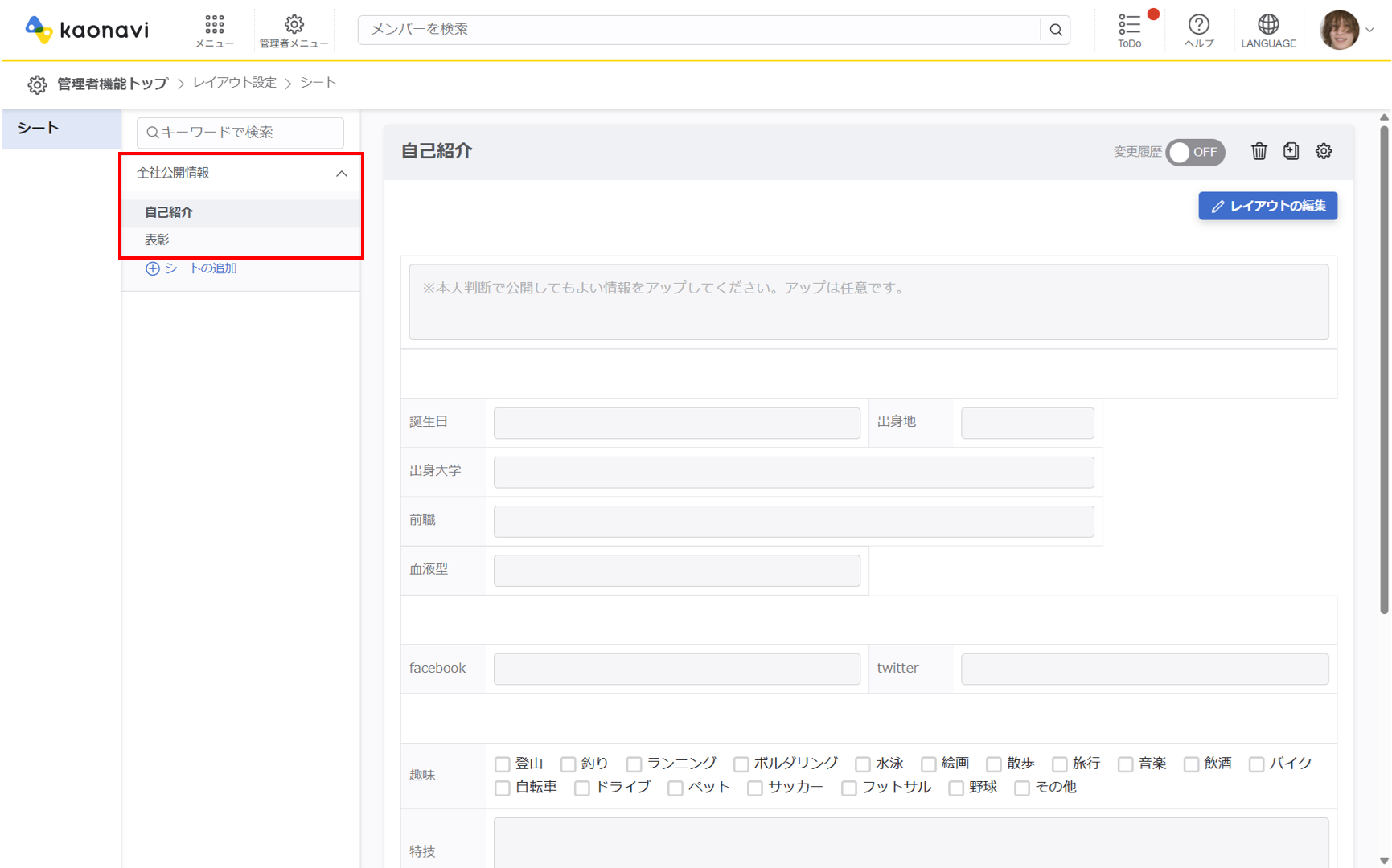Click the duplicate sheet icon
Viewport: 1392px width, 868px height.
click(1291, 151)
